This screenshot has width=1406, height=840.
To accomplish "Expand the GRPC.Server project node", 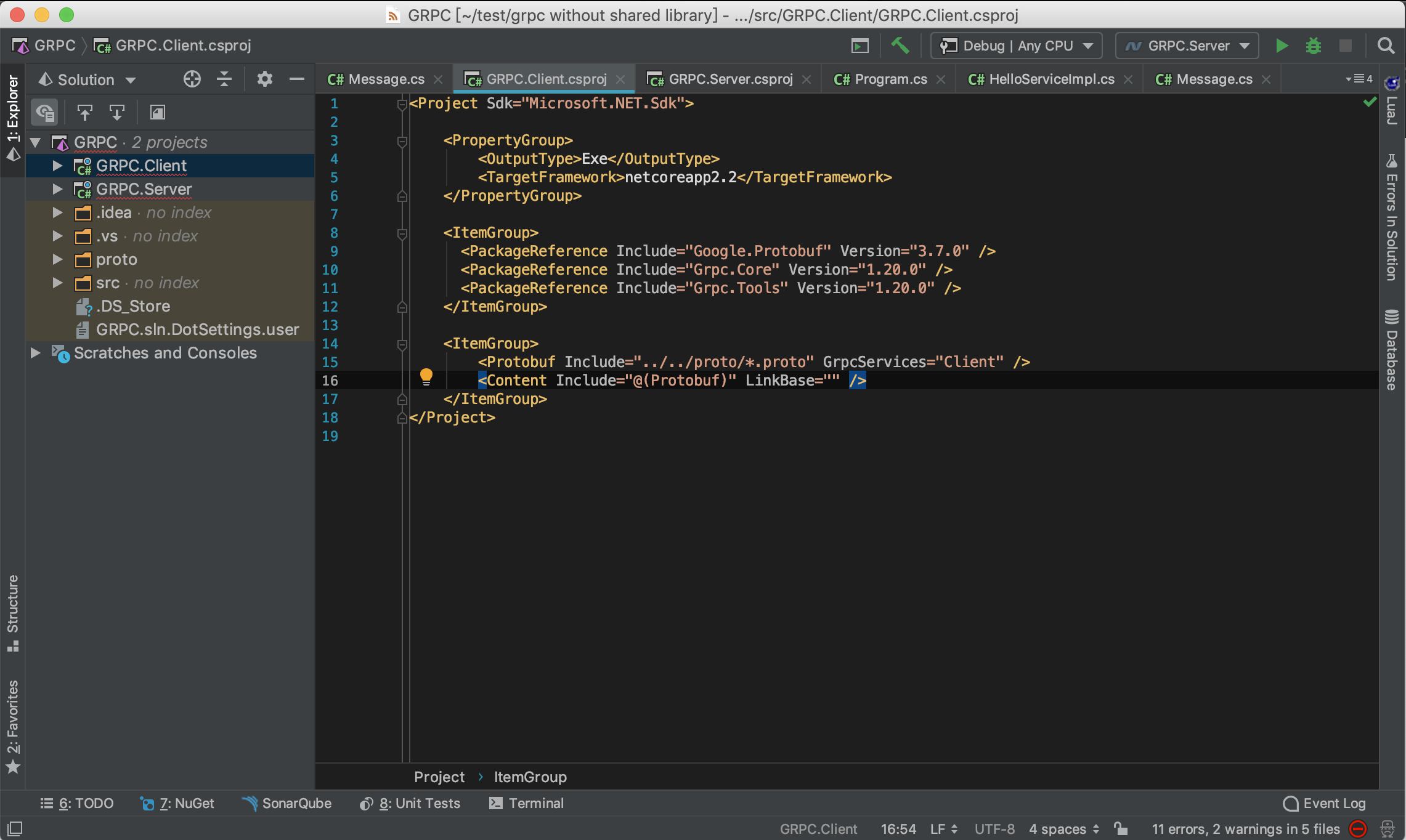I will click(x=57, y=189).
